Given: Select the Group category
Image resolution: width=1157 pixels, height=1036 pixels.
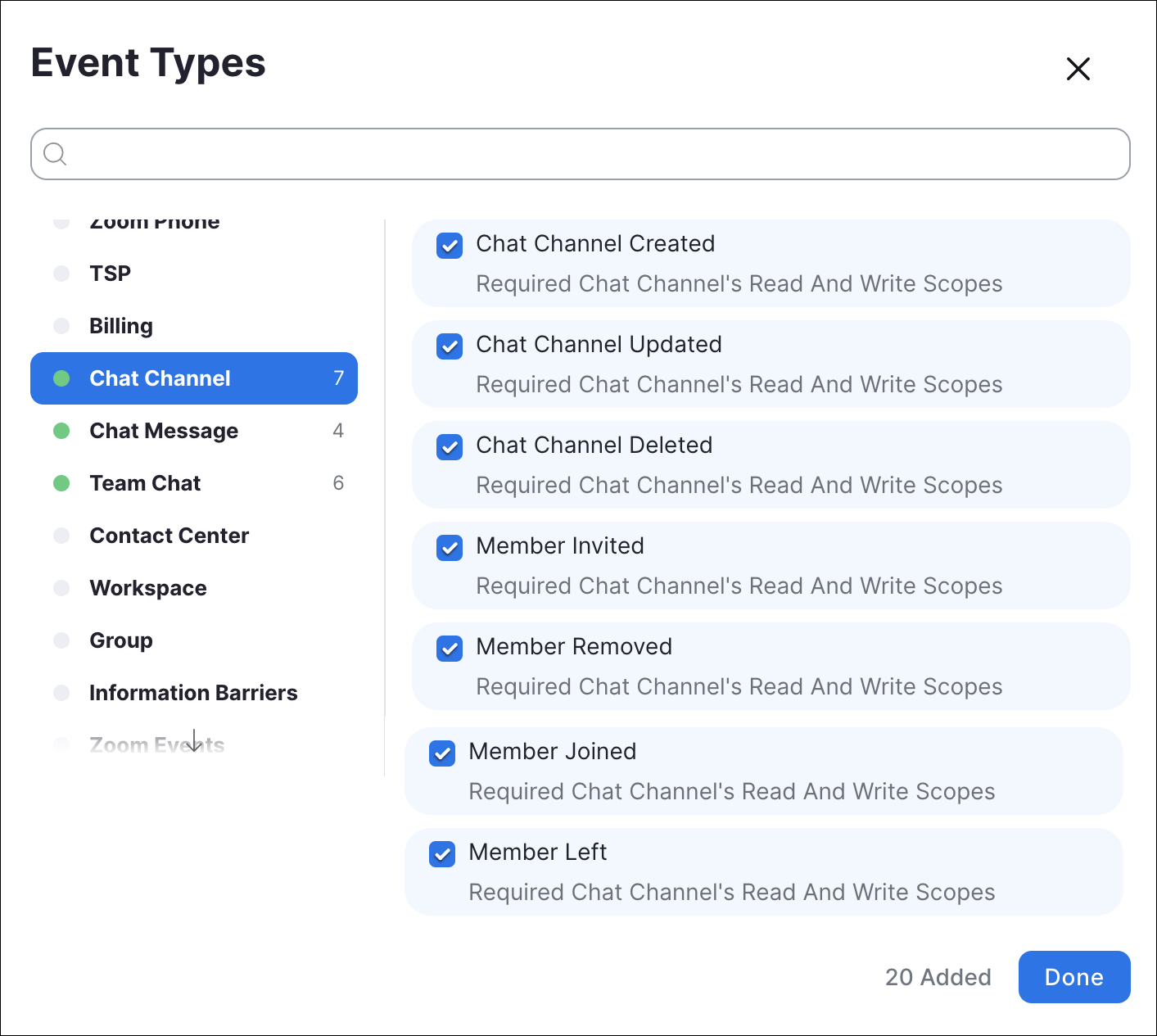Looking at the screenshot, I should [x=121, y=640].
